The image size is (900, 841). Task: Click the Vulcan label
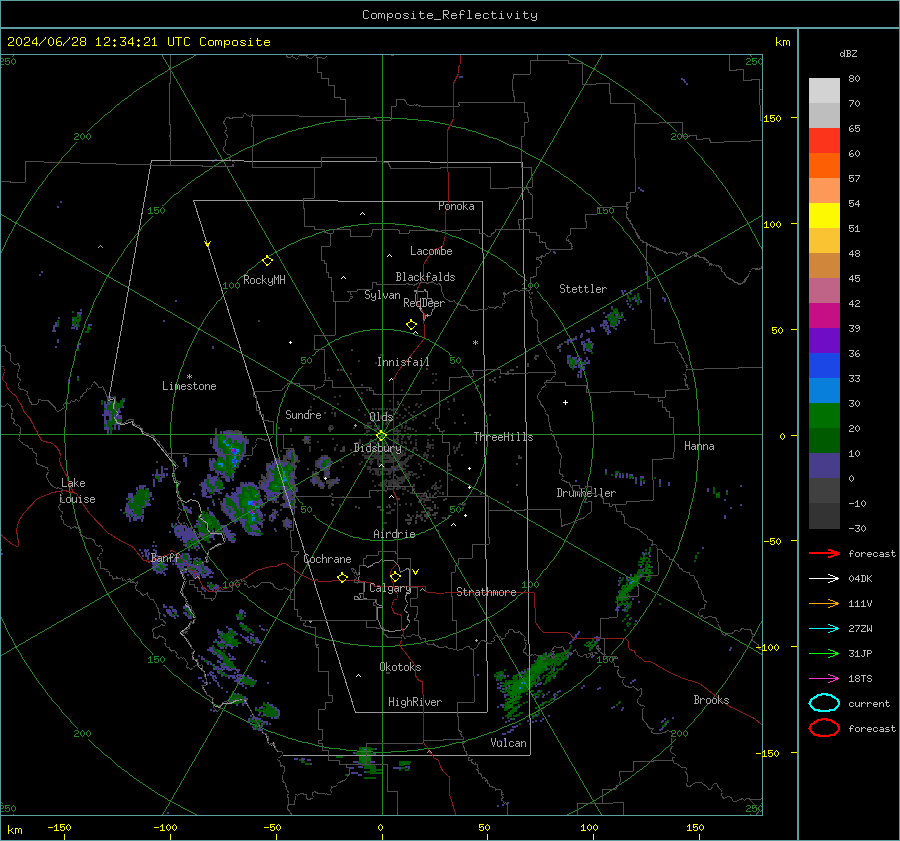[x=508, y=743]
